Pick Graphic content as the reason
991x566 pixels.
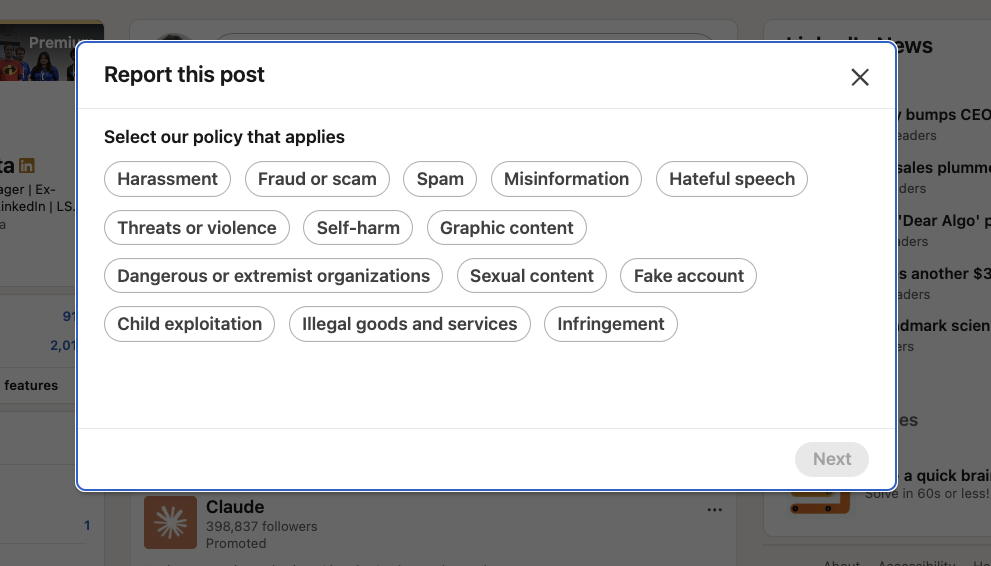506,227
